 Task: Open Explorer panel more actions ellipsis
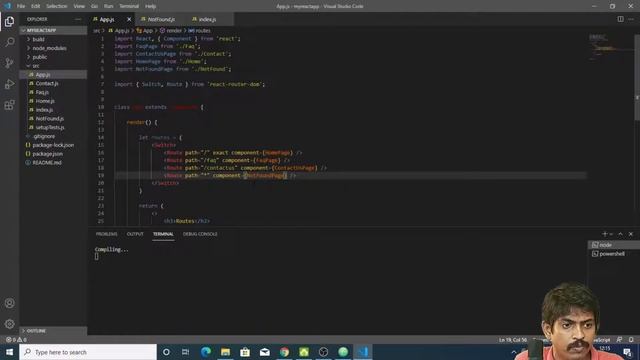click(x=78, y=19)
